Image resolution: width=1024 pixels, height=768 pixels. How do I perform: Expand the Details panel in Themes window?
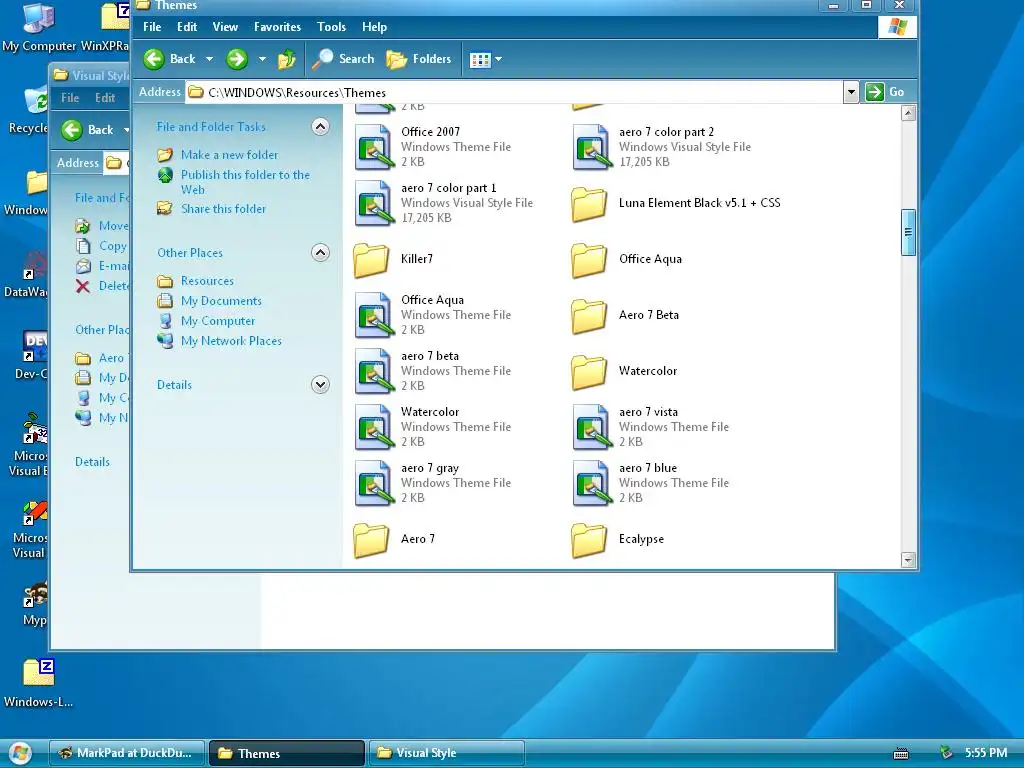[320, 385]
